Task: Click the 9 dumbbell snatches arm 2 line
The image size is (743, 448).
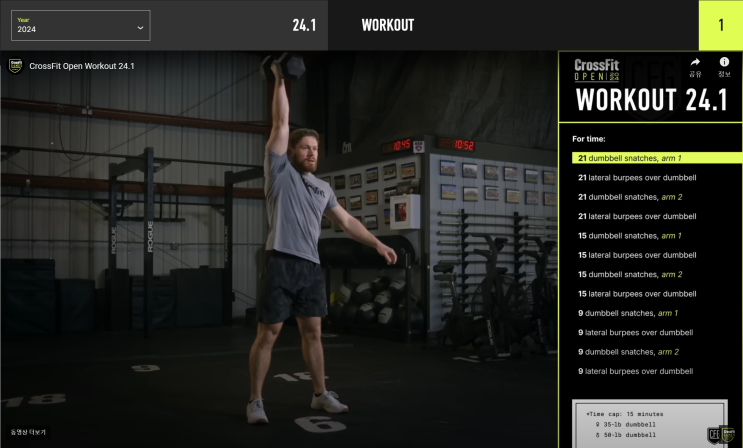Action: coord(628,352)
